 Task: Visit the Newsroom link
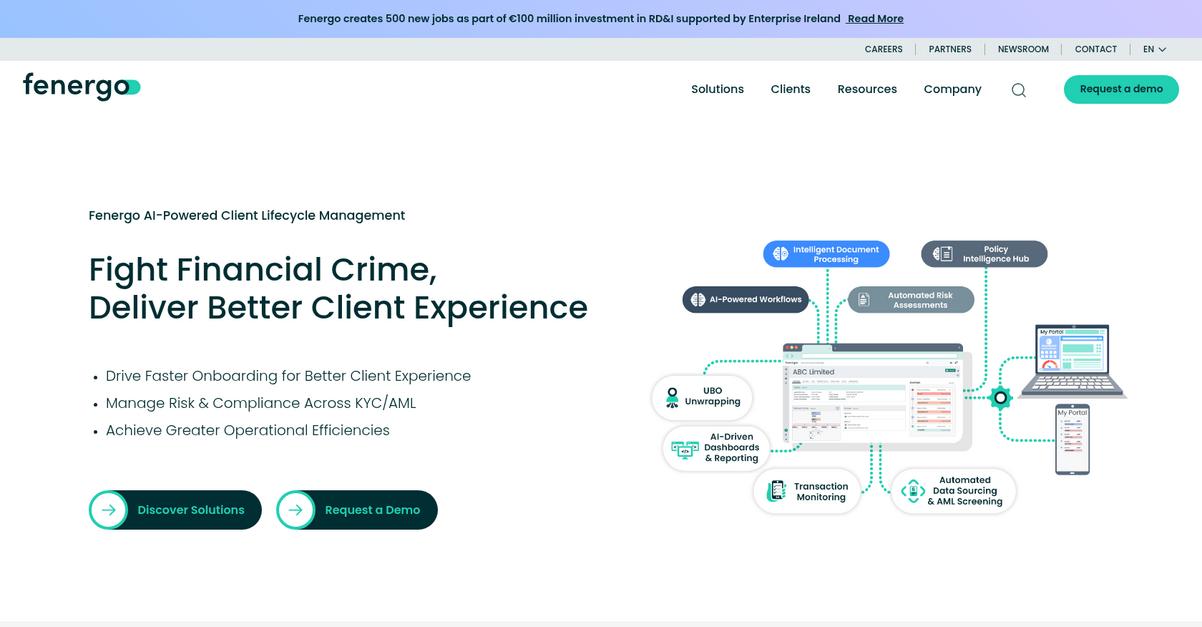[x=1023, y=49]
